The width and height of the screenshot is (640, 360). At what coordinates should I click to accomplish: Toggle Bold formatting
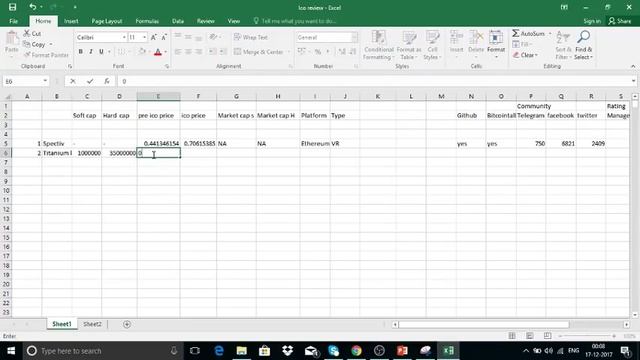[x=80, y=52]
